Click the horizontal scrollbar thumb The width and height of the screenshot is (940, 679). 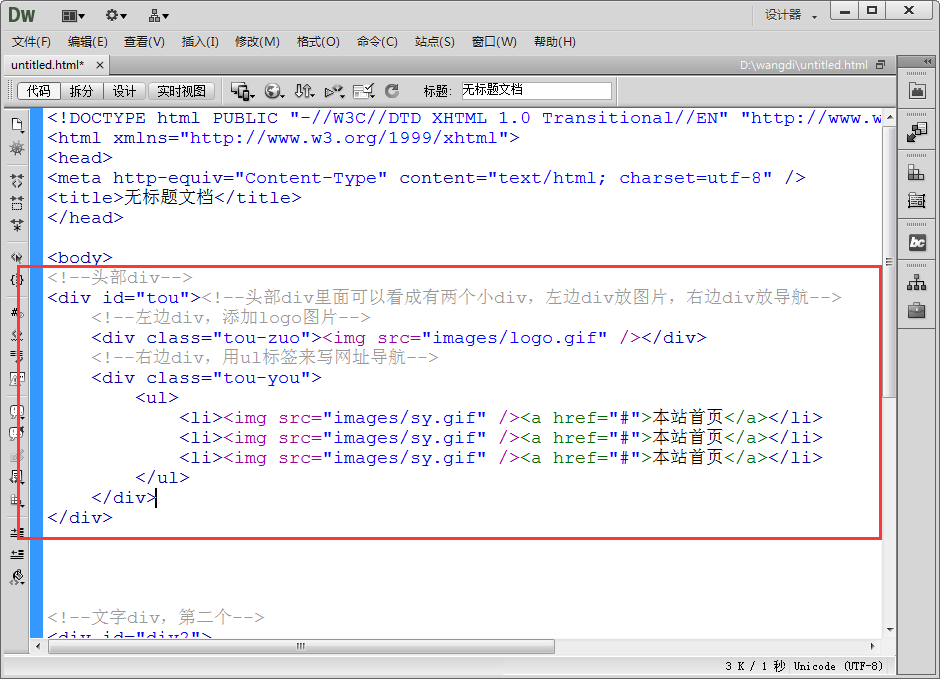click(x=301, y=647)
